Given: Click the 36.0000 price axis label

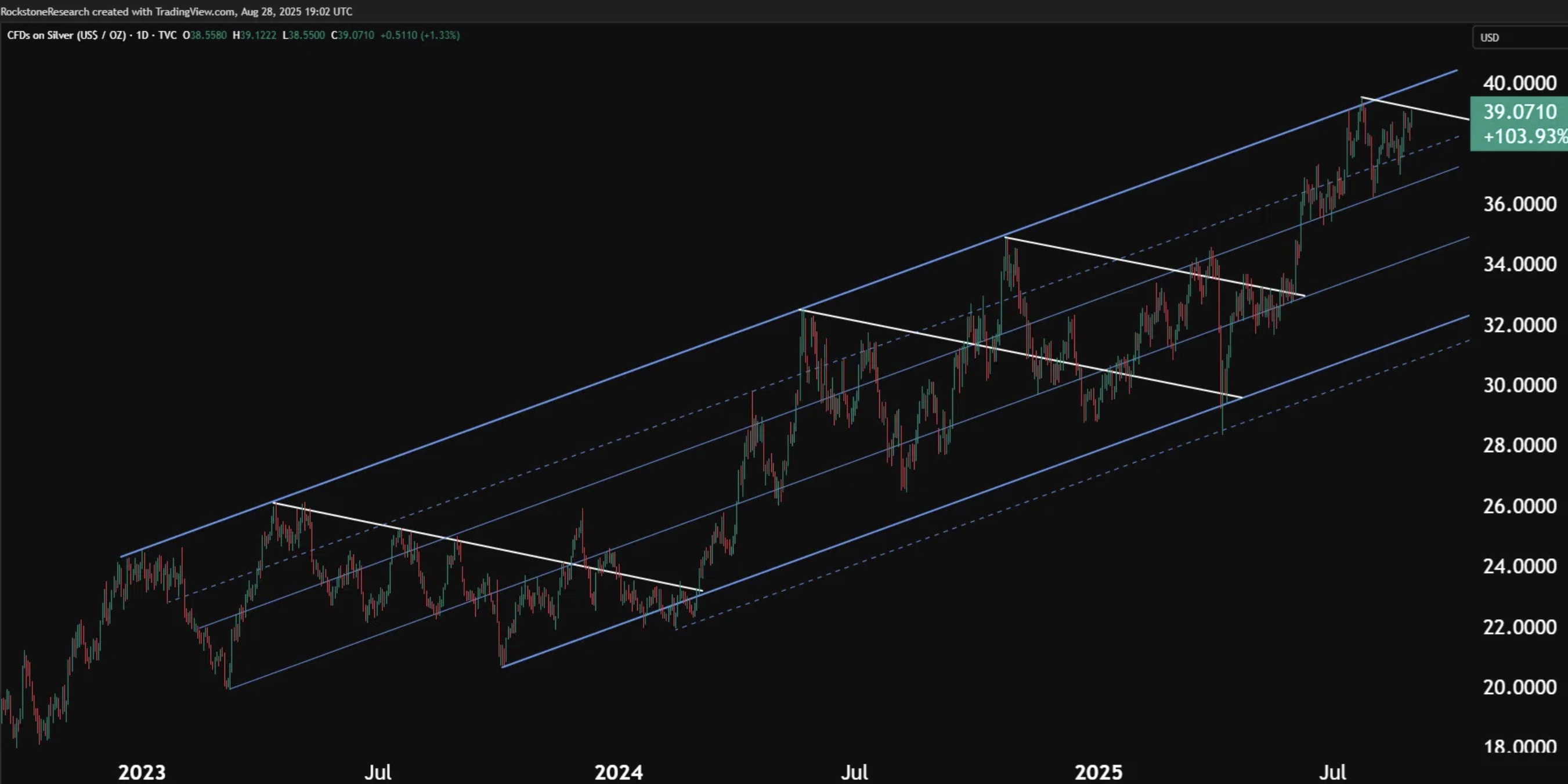Looking at the screenshot, I should coord(1519,204).
